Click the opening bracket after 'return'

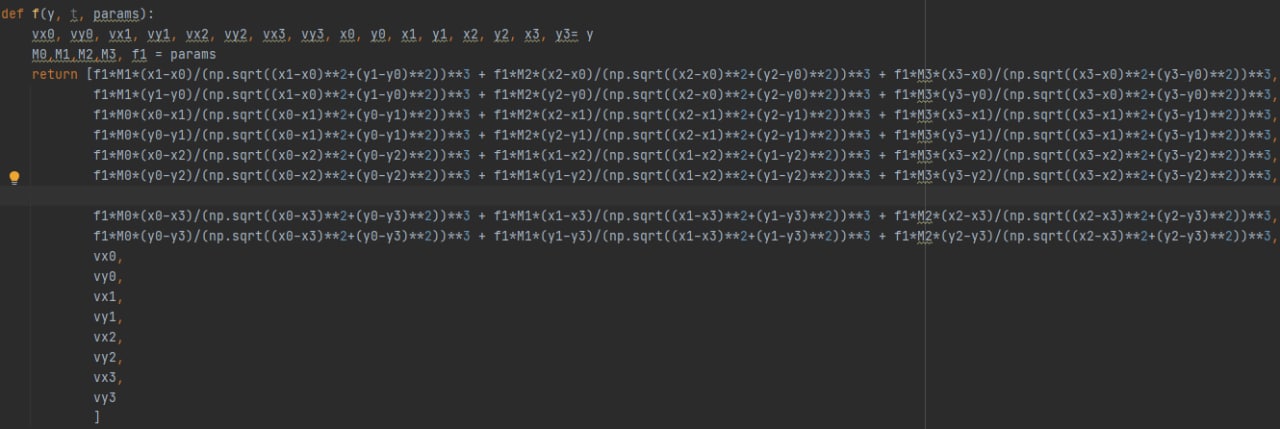[89, 75]
